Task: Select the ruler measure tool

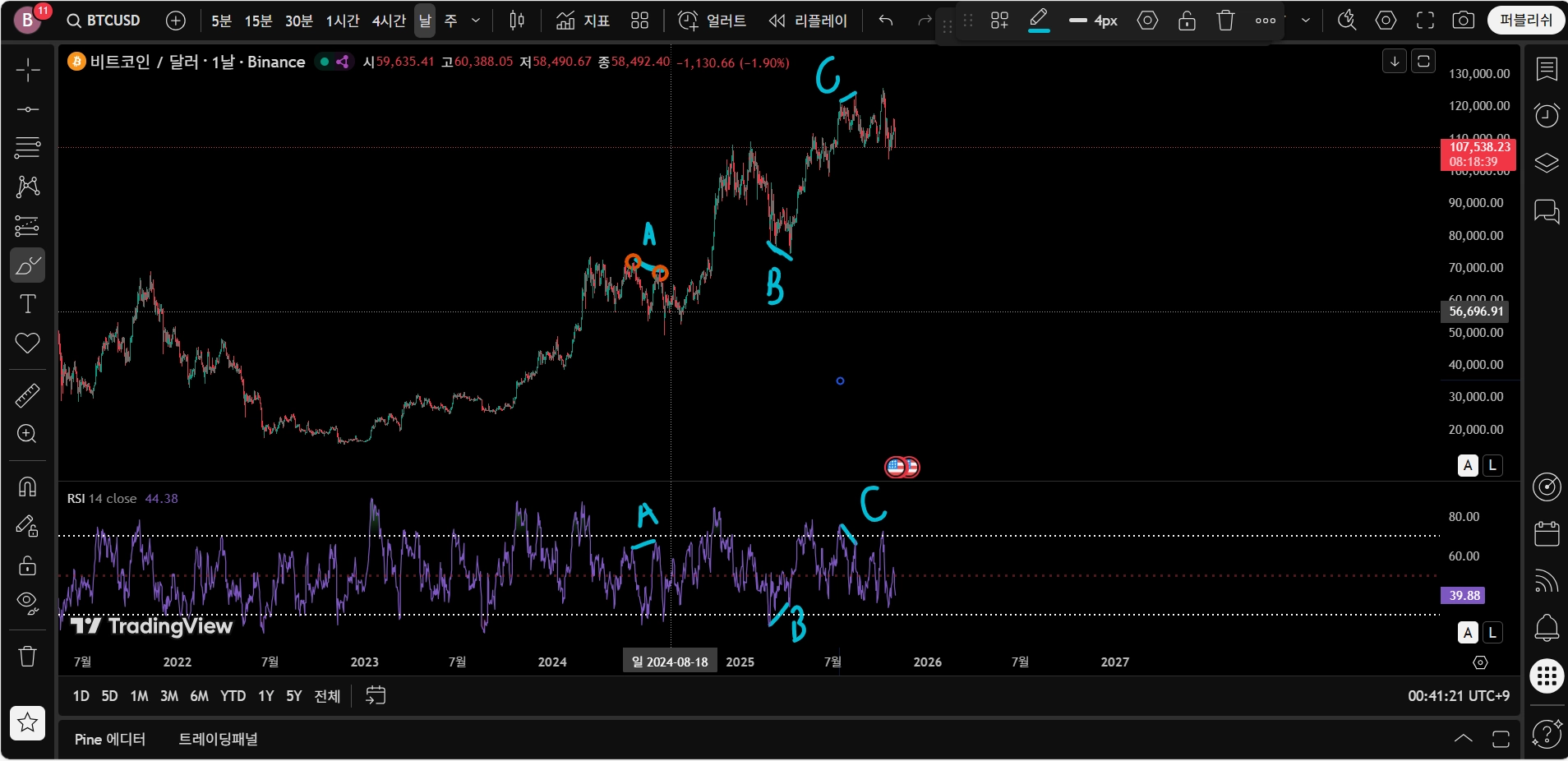Action: pyautogui.click(x=27, y=395)
